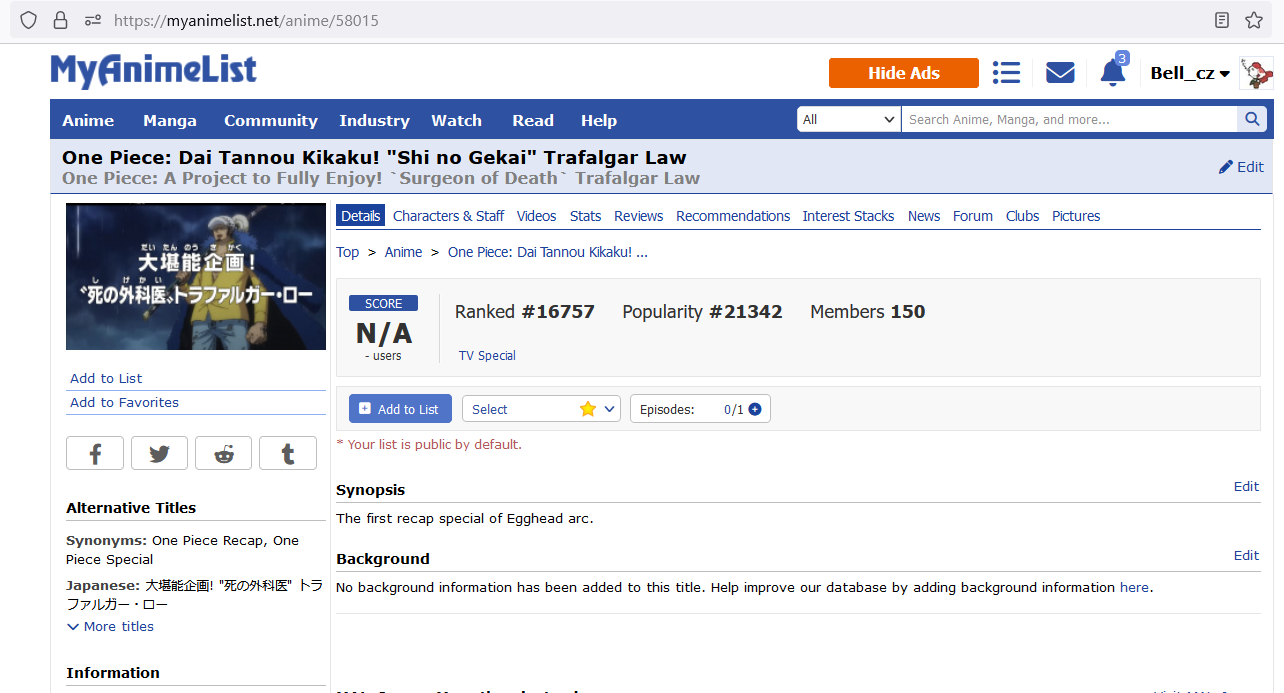Click the 'here' link in Background text
1284x693 pixels.
1134,587
